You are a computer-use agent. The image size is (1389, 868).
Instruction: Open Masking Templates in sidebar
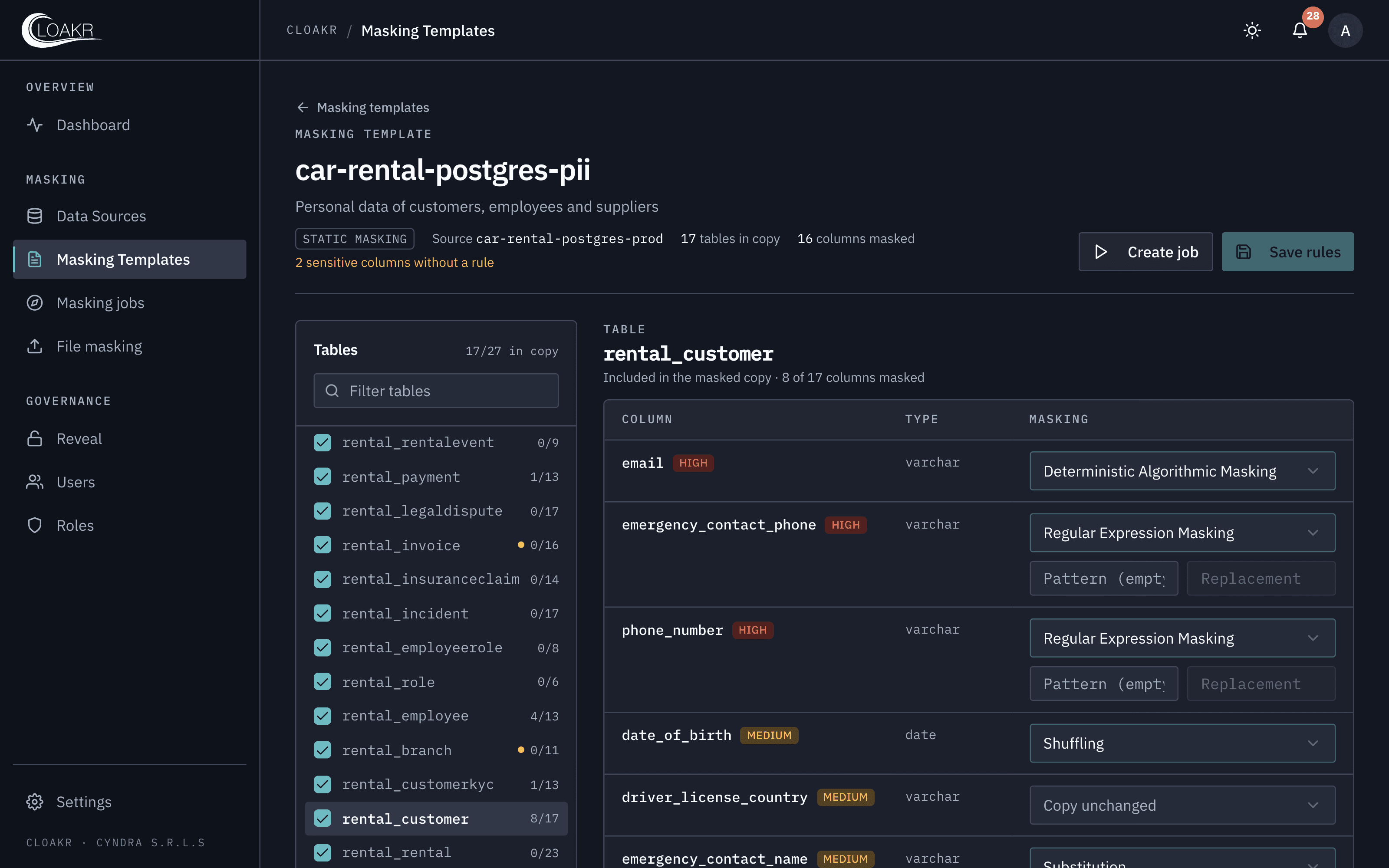tap(130, 260)
